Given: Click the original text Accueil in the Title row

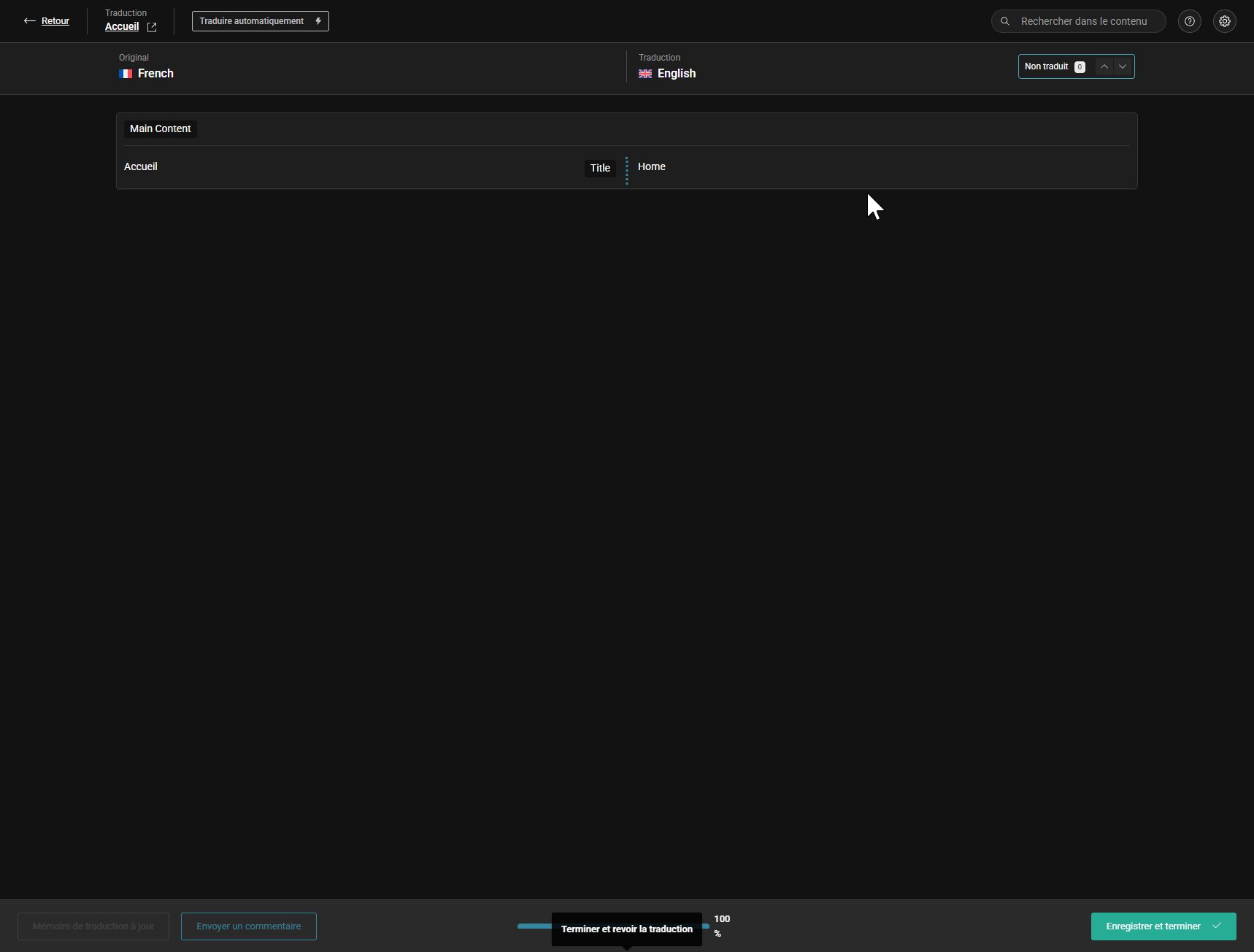Looking at the screenshot, I should tap(141, 166).
